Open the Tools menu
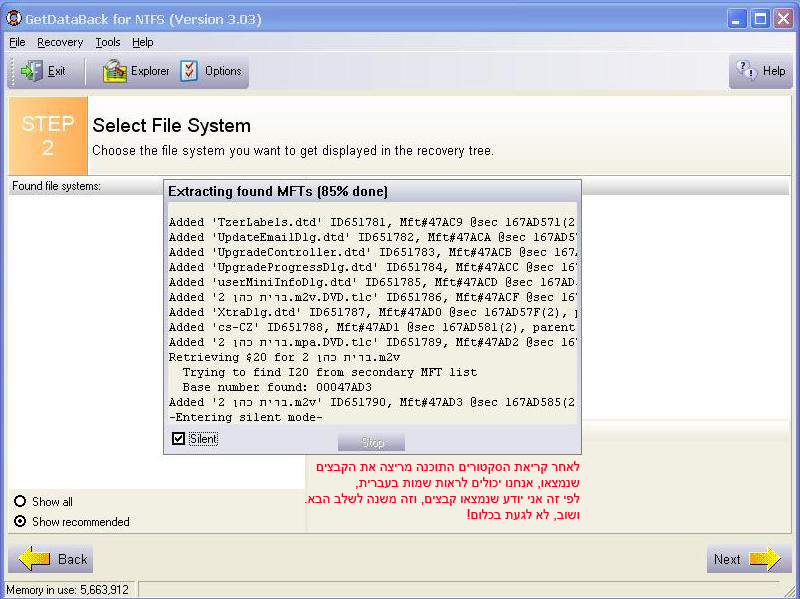 point(108,42)
